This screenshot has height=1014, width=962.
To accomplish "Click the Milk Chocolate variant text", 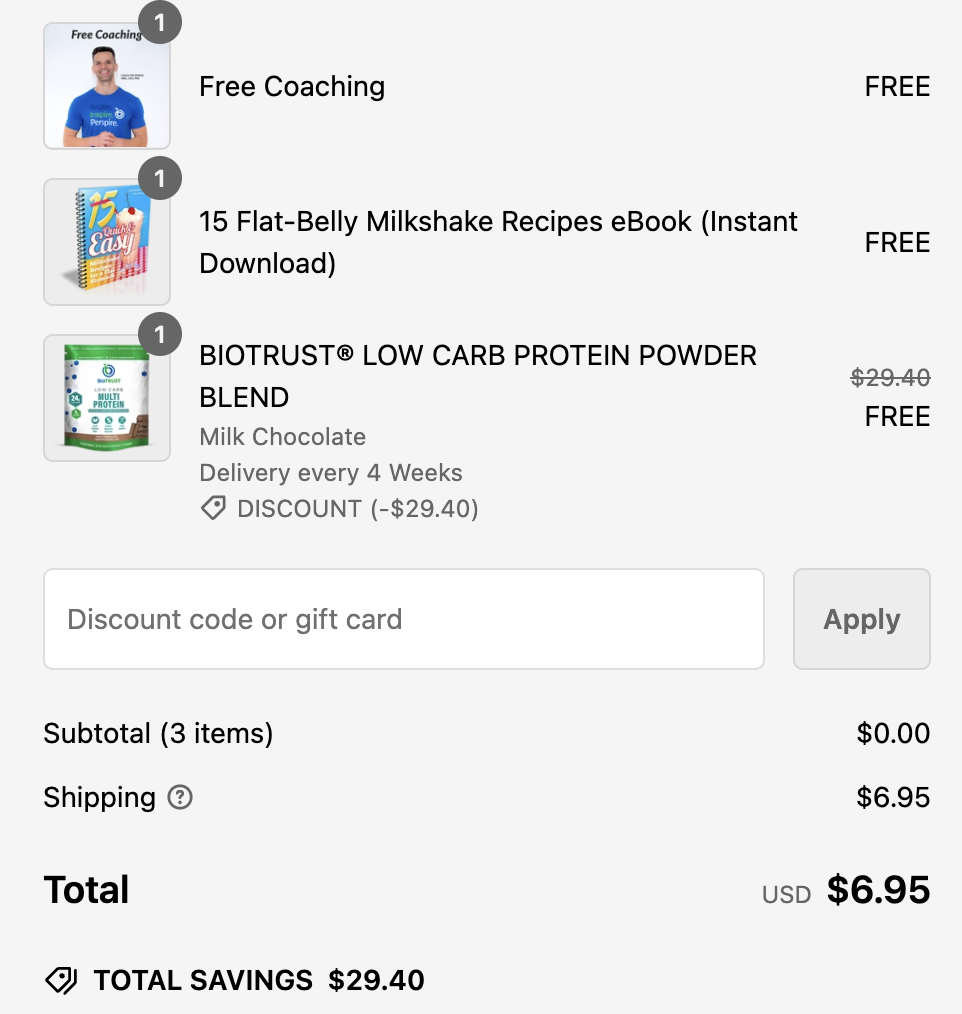I will [x=283, y=437].
